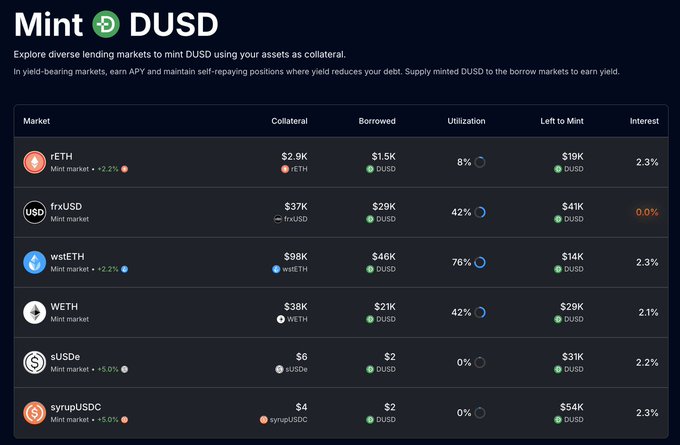This screenshot has height=445, width=680.
Task: Click the 76% utilization ring for wstETH
Action: pyautogui.click(x=480, y=262)
